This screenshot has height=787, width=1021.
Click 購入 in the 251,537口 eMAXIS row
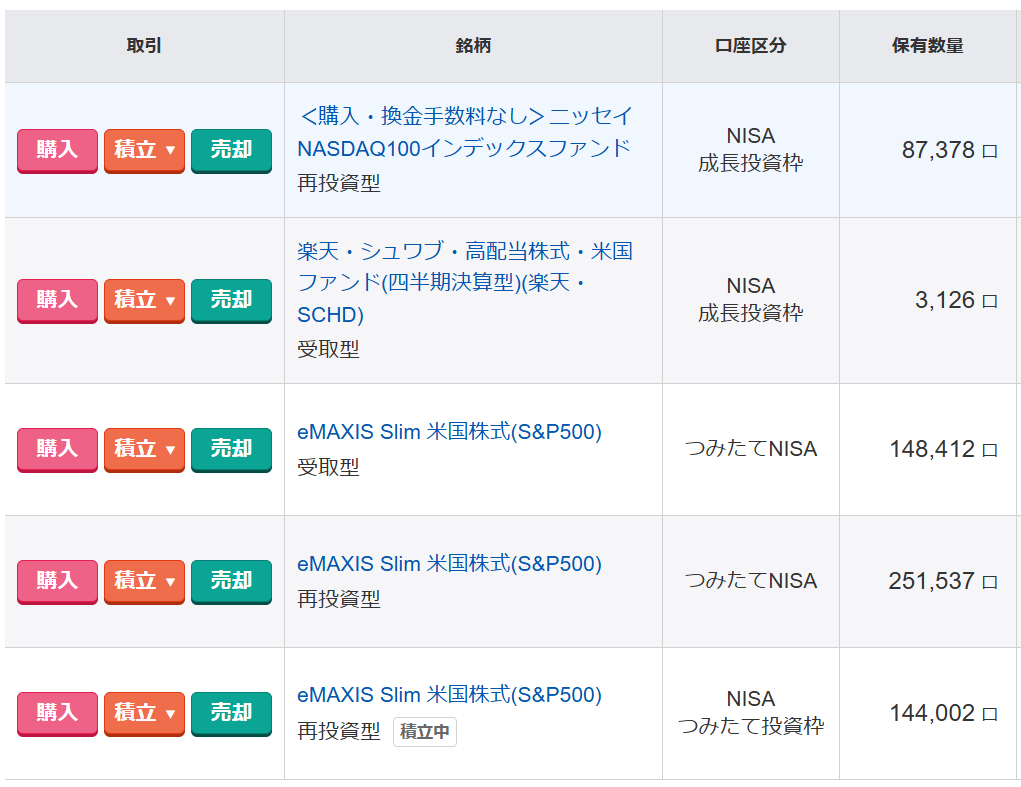[57, 582]
